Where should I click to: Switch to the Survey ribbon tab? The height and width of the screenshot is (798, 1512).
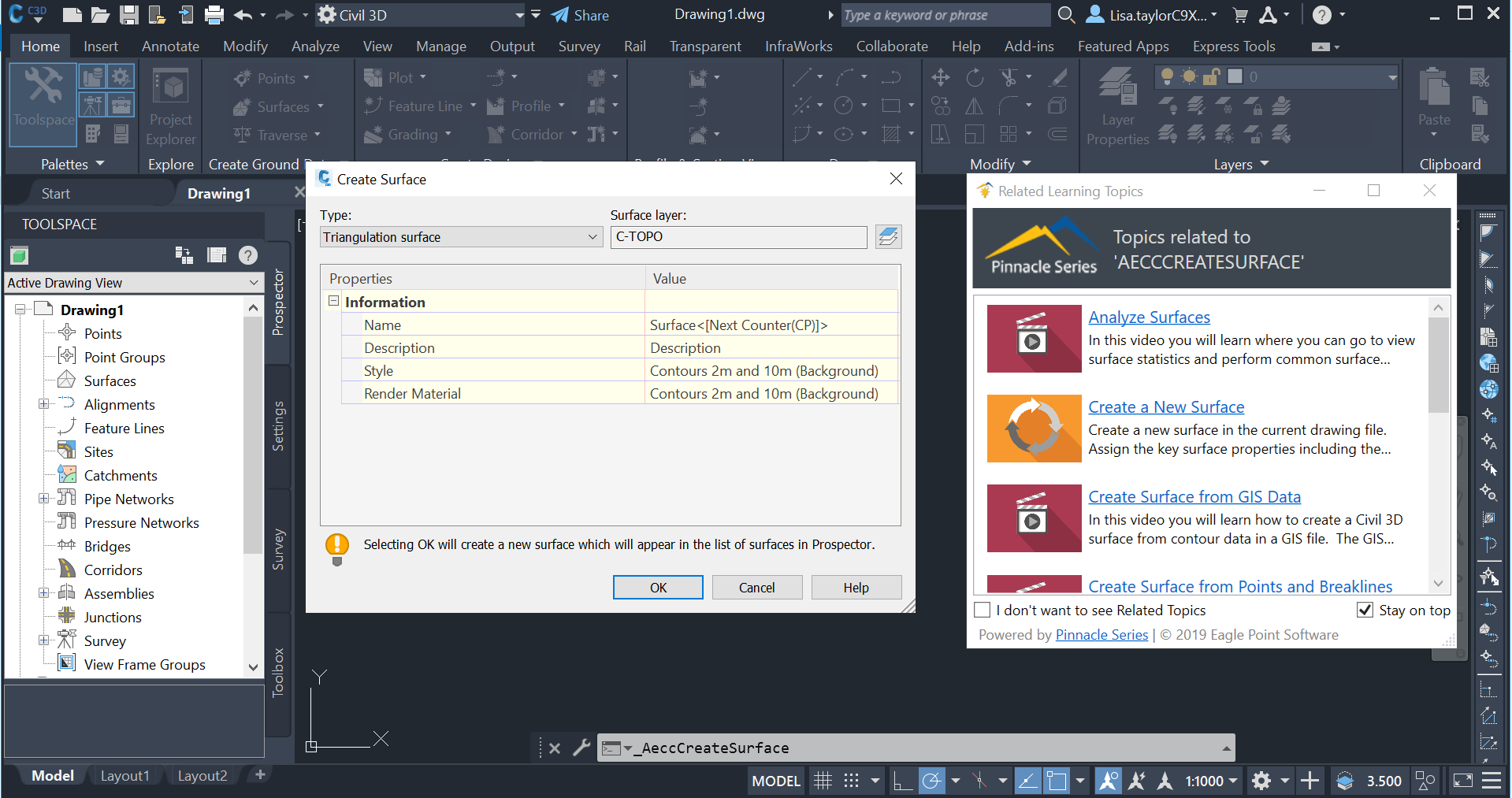coord(579,46)
